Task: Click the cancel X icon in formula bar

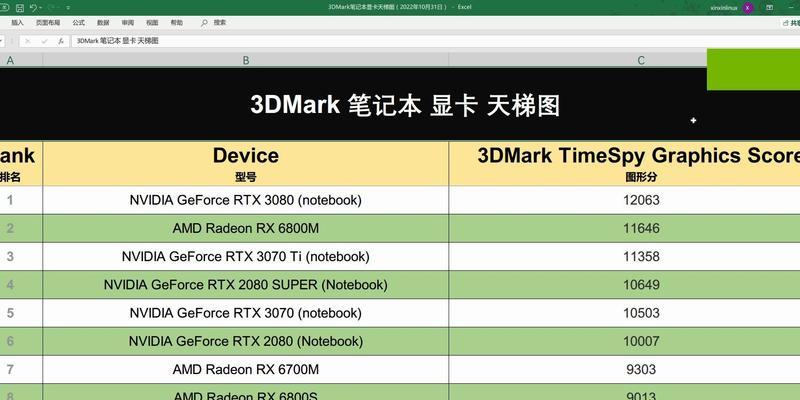Action: tap(28, 41)
